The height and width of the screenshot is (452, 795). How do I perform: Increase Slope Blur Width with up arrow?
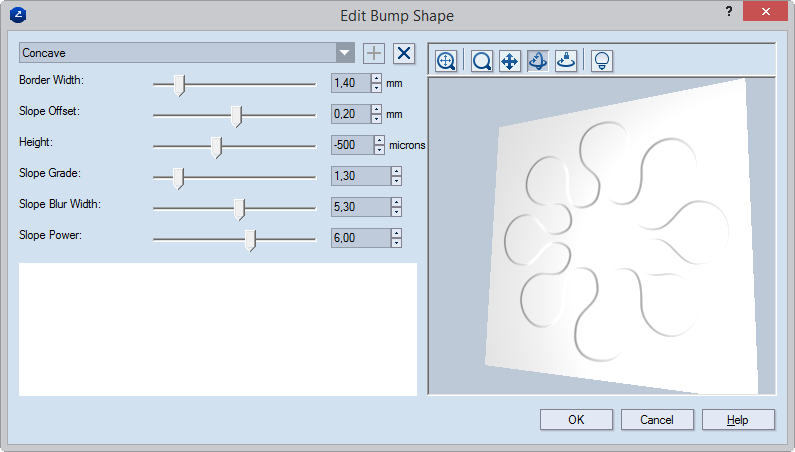point(396,202)
